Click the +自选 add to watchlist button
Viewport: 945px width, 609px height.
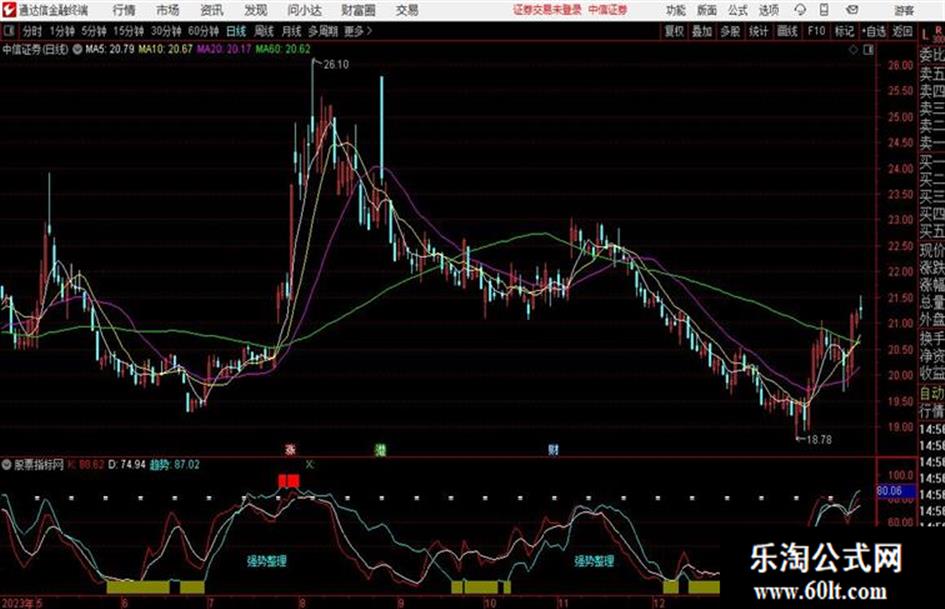[x=874, y=31]
